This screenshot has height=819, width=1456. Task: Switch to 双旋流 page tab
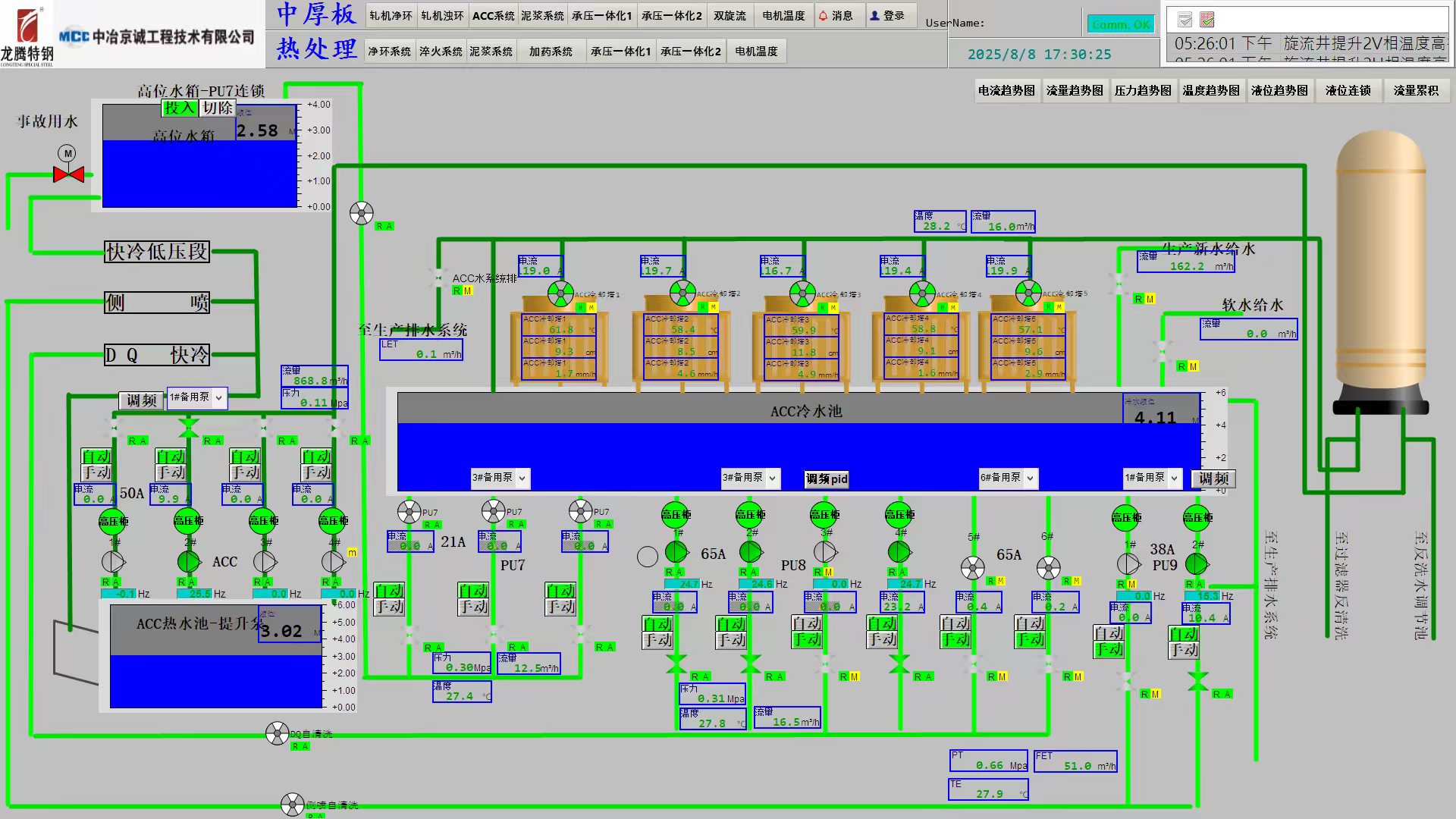pyautogui.click(x=730, y=16)
